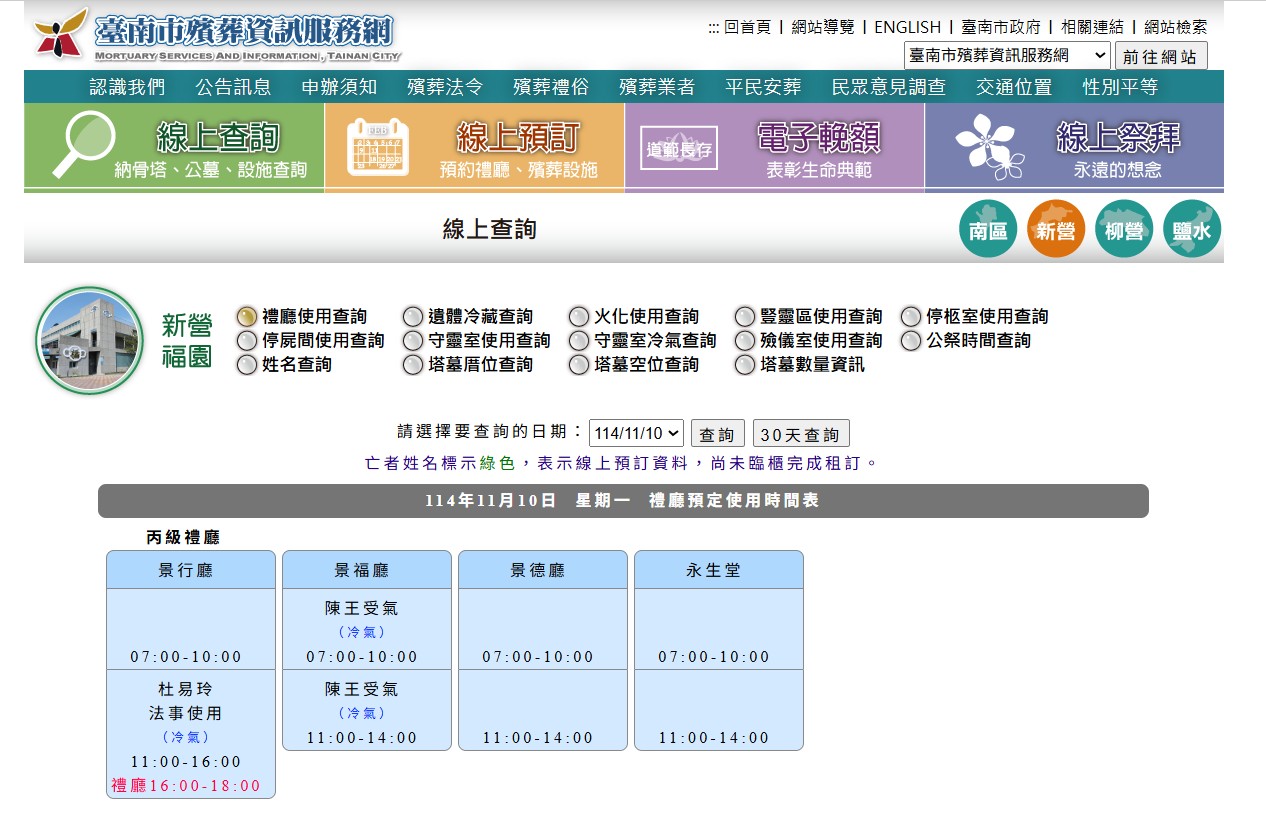Select the orange 新營 district icon
Viewport: 1266px width, 833px height.
(x=1056, y=230)
